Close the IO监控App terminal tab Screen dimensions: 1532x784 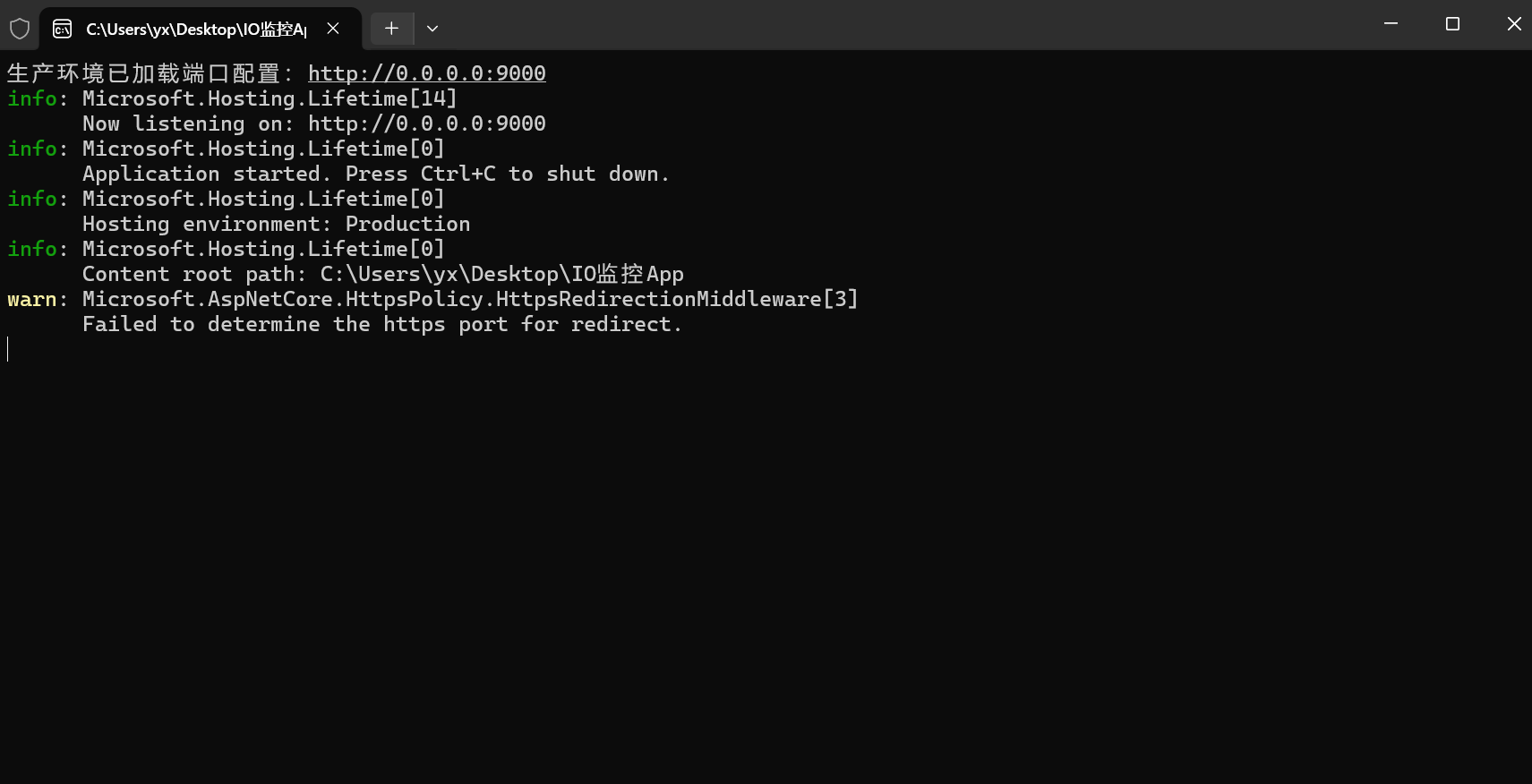(333, 29)
